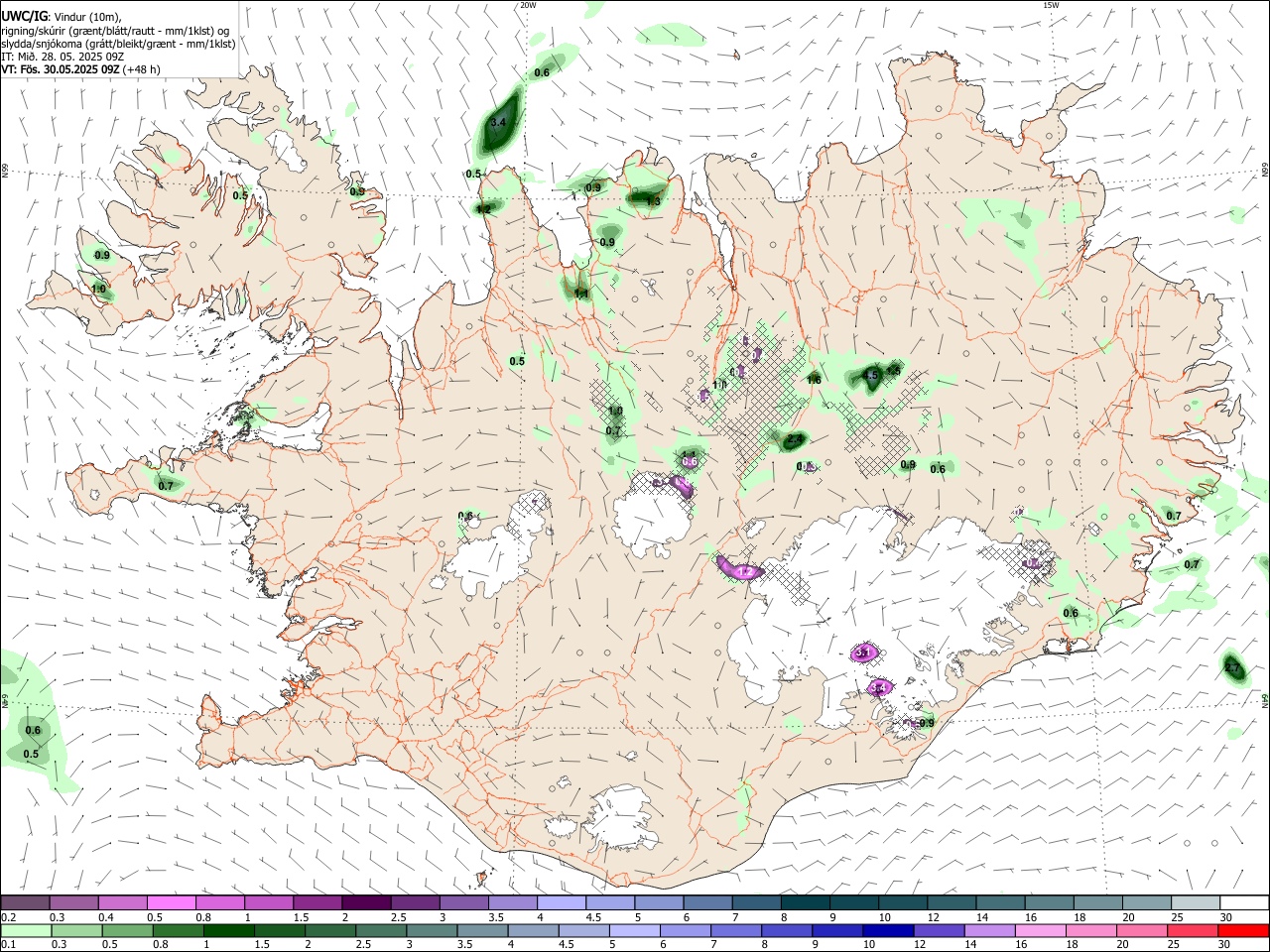Select the dark teal upper swatch between 8 and 9
Screen dimensions: 1270x952
(x=805, y=902)
